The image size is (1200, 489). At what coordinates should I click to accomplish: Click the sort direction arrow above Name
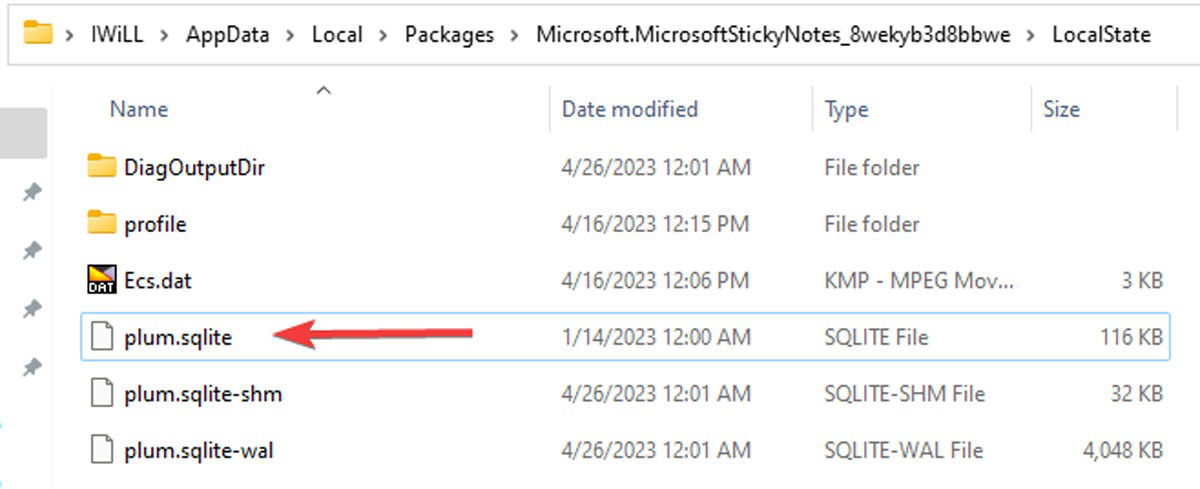click(x=323, y=90)
